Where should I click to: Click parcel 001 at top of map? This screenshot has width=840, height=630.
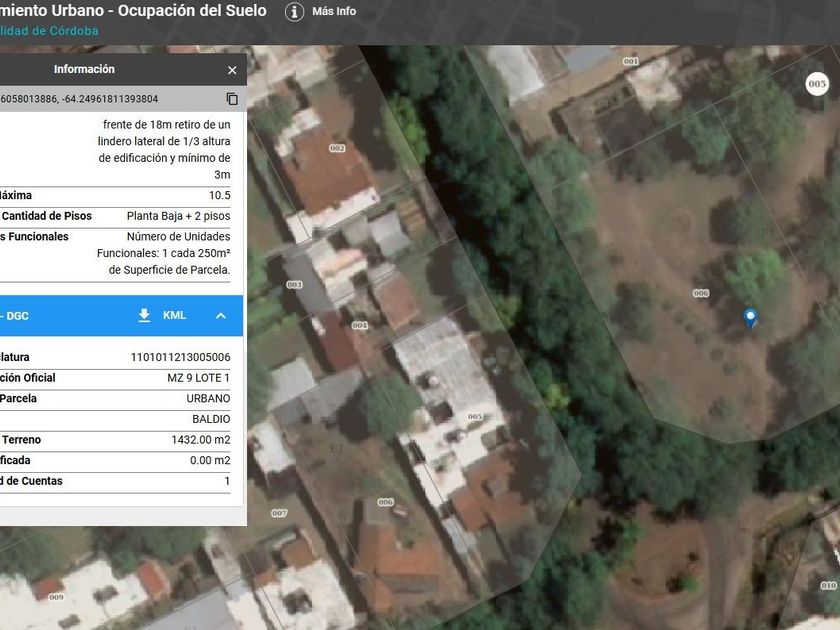pos(630,61)
